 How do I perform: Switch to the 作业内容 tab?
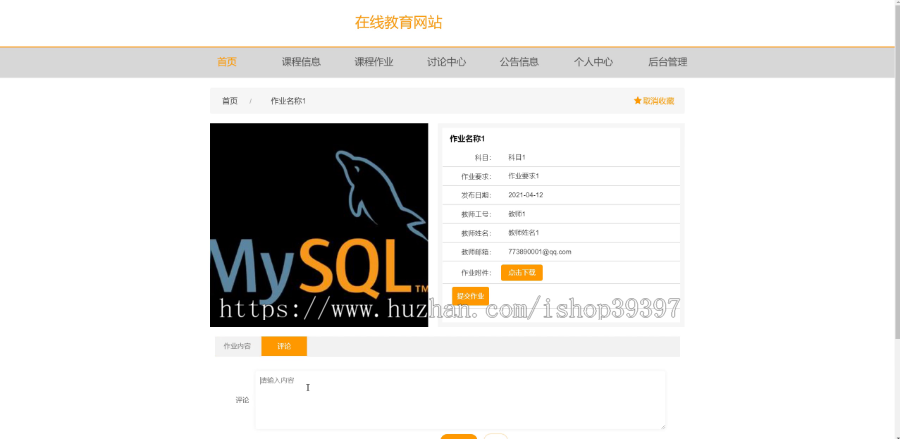click(237, 346)
